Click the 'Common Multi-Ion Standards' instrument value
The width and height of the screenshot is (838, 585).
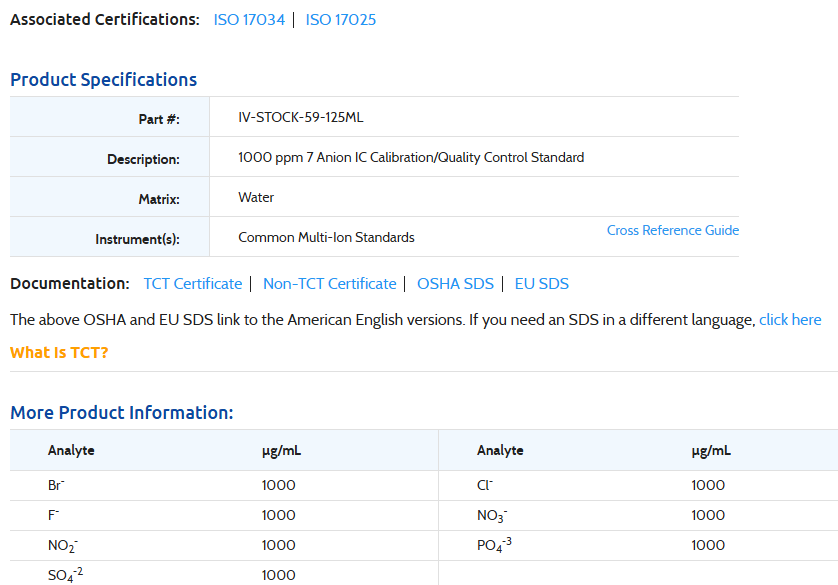pyautogui.click(x=326, y=237)
